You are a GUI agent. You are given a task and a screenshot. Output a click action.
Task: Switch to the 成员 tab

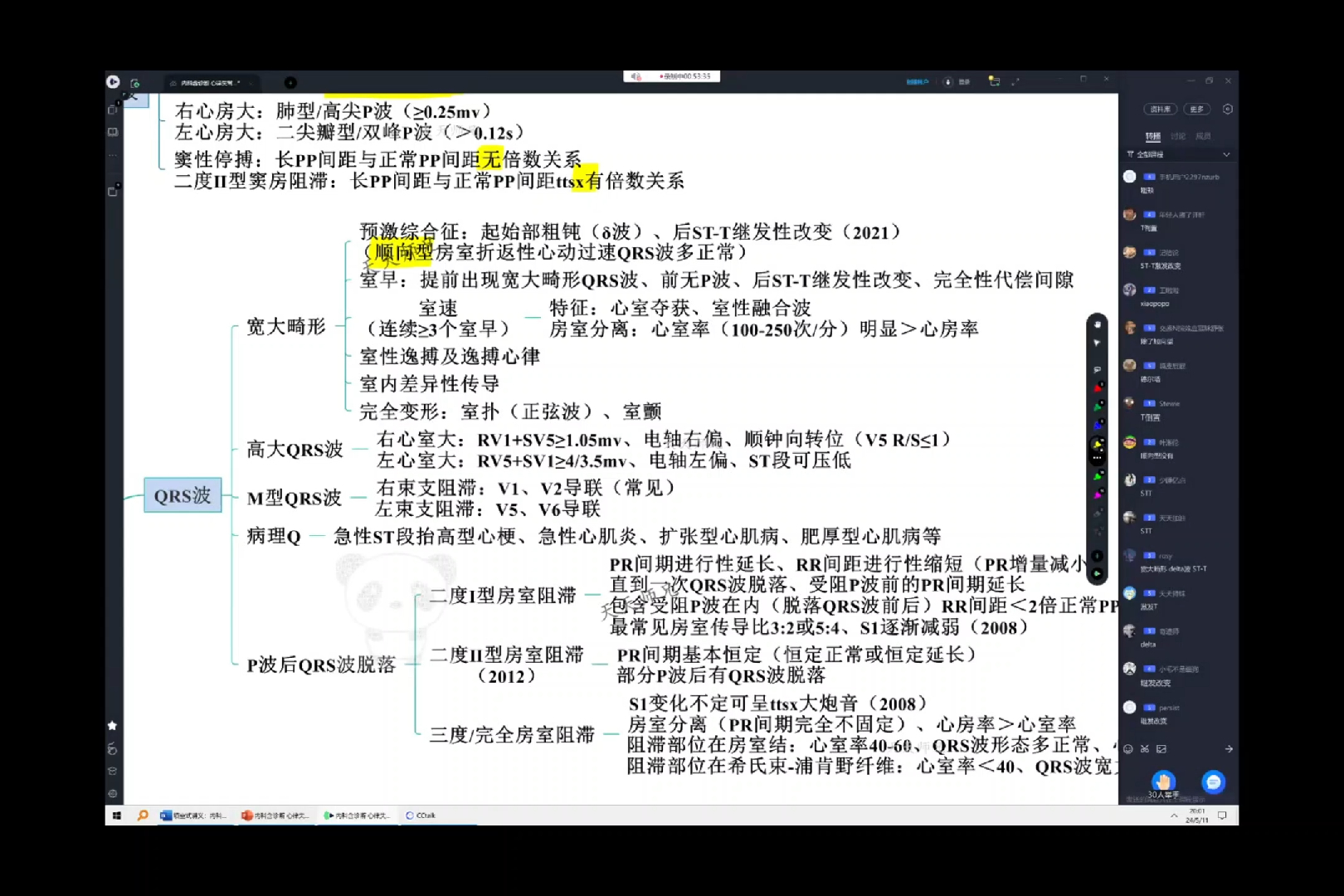pos(1203,136)
